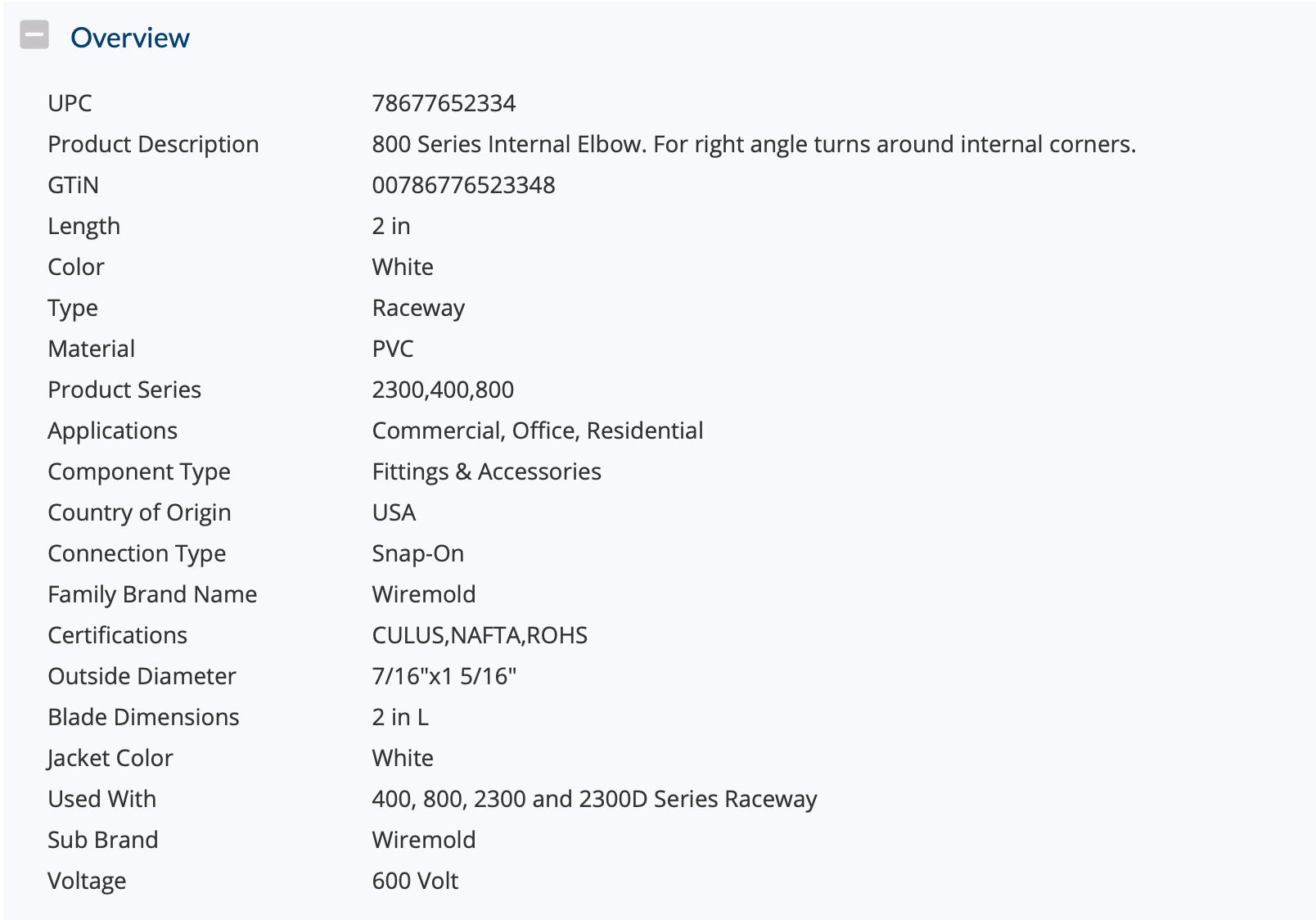Click White beside Jacket Color
This screenshot has width=1316, height=920.
click(403, 758)
